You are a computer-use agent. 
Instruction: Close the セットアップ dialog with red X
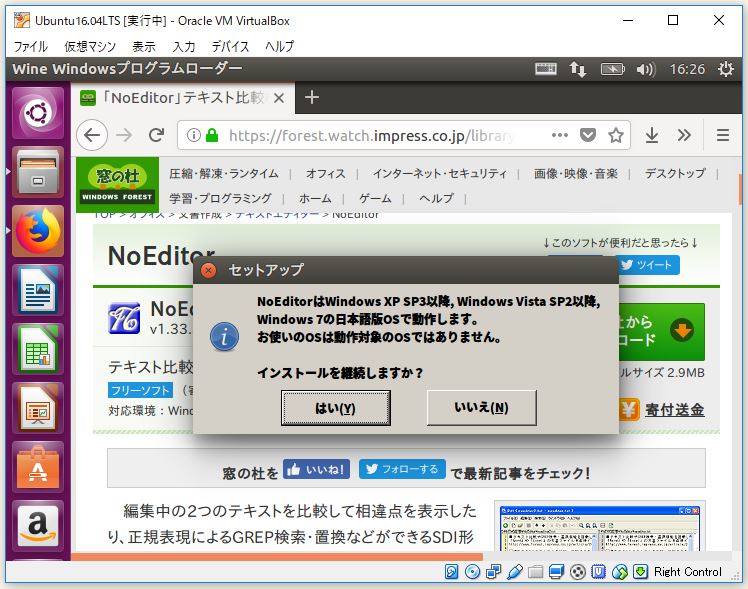tap(208, 270)
